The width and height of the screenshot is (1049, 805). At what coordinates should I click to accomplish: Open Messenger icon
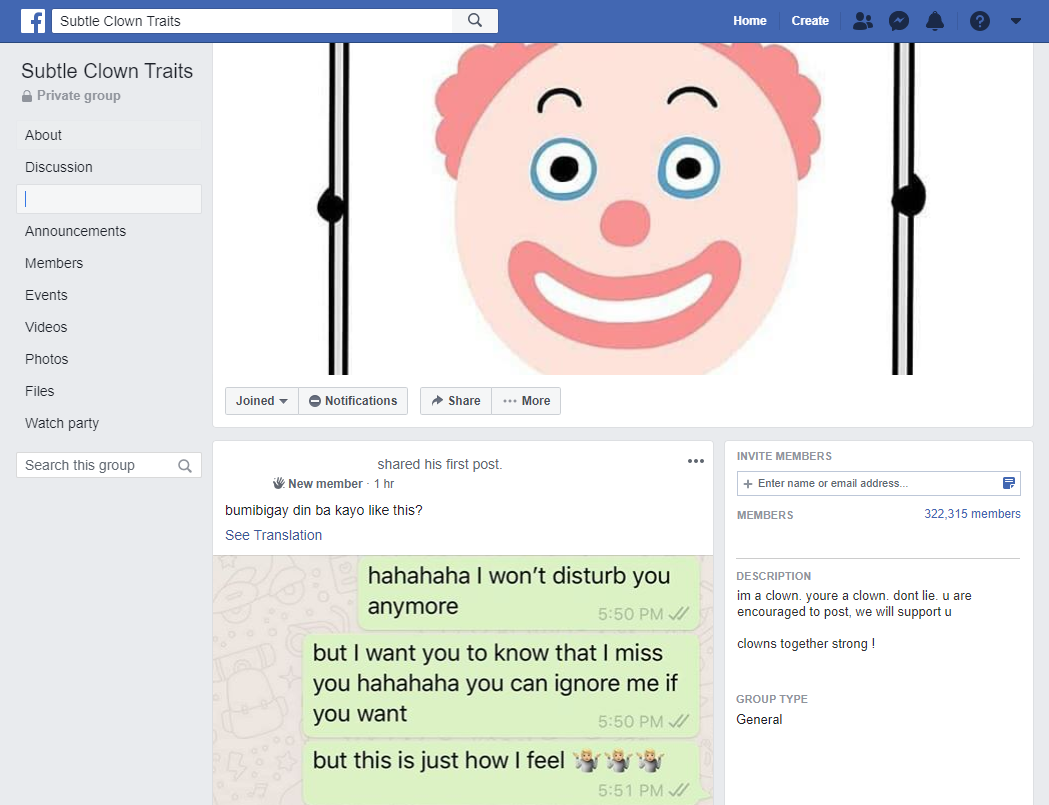click(x=898, y=21)
